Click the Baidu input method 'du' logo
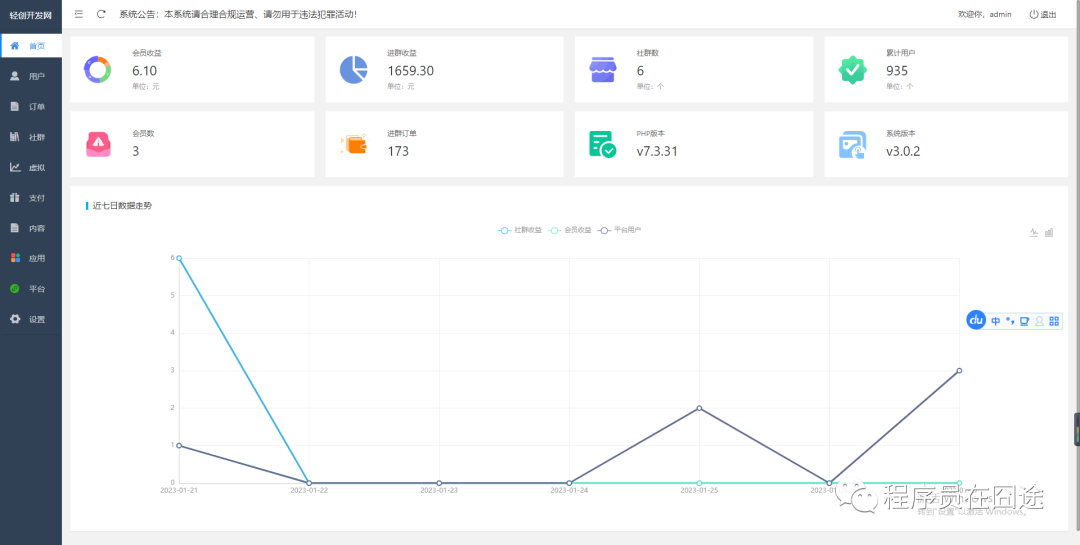The width and height of the screenshot is (1080, 545). pyautogui.click(x=976, y=320)
